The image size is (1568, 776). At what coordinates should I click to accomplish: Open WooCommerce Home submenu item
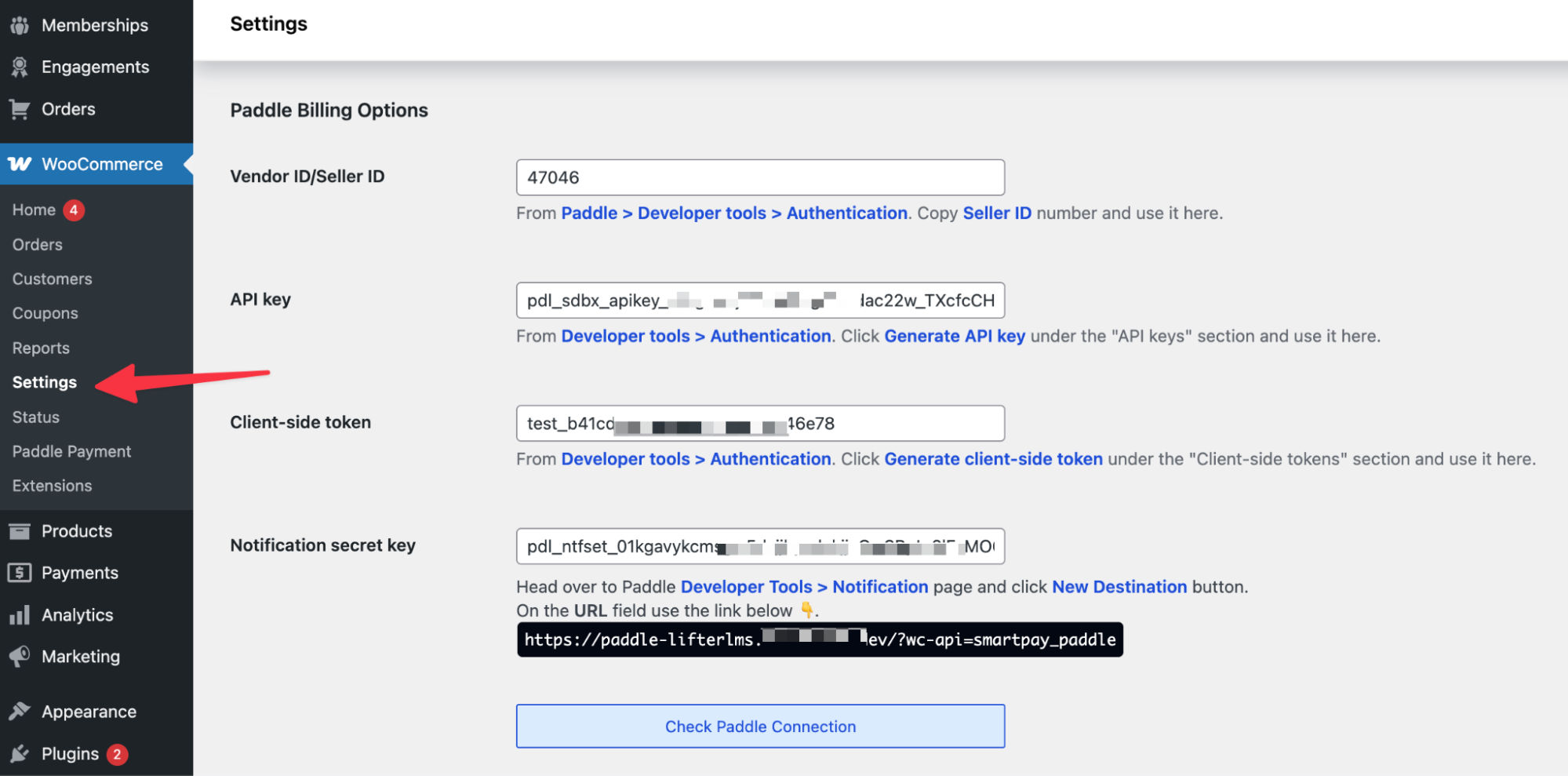coord(34,210)
